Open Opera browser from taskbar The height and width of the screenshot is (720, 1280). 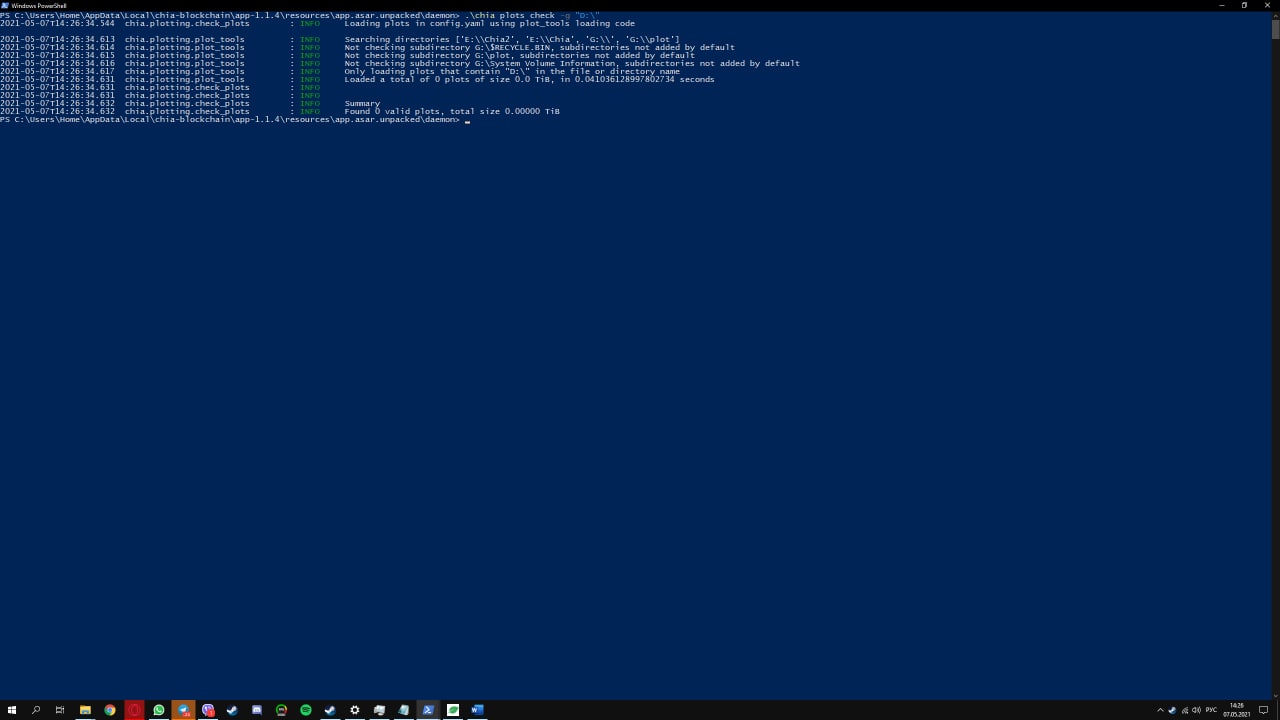[x=134, y=710]
